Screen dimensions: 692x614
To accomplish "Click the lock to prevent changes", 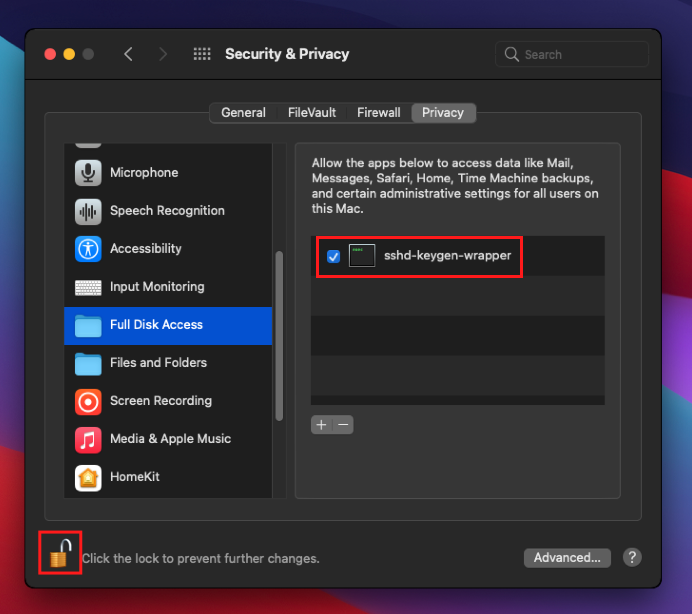I will [61, 554].
